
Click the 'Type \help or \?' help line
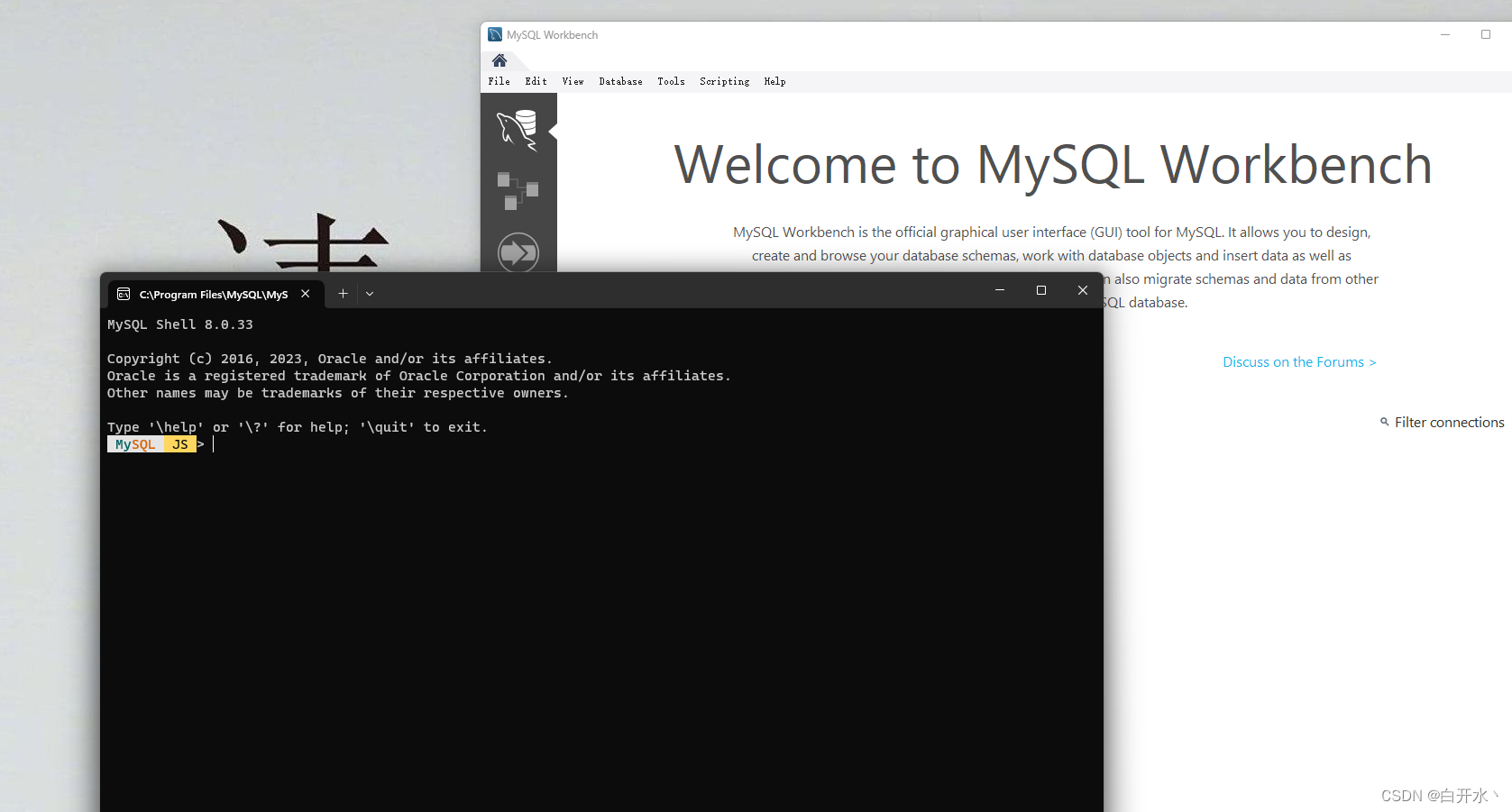click(x=298, y=427)
